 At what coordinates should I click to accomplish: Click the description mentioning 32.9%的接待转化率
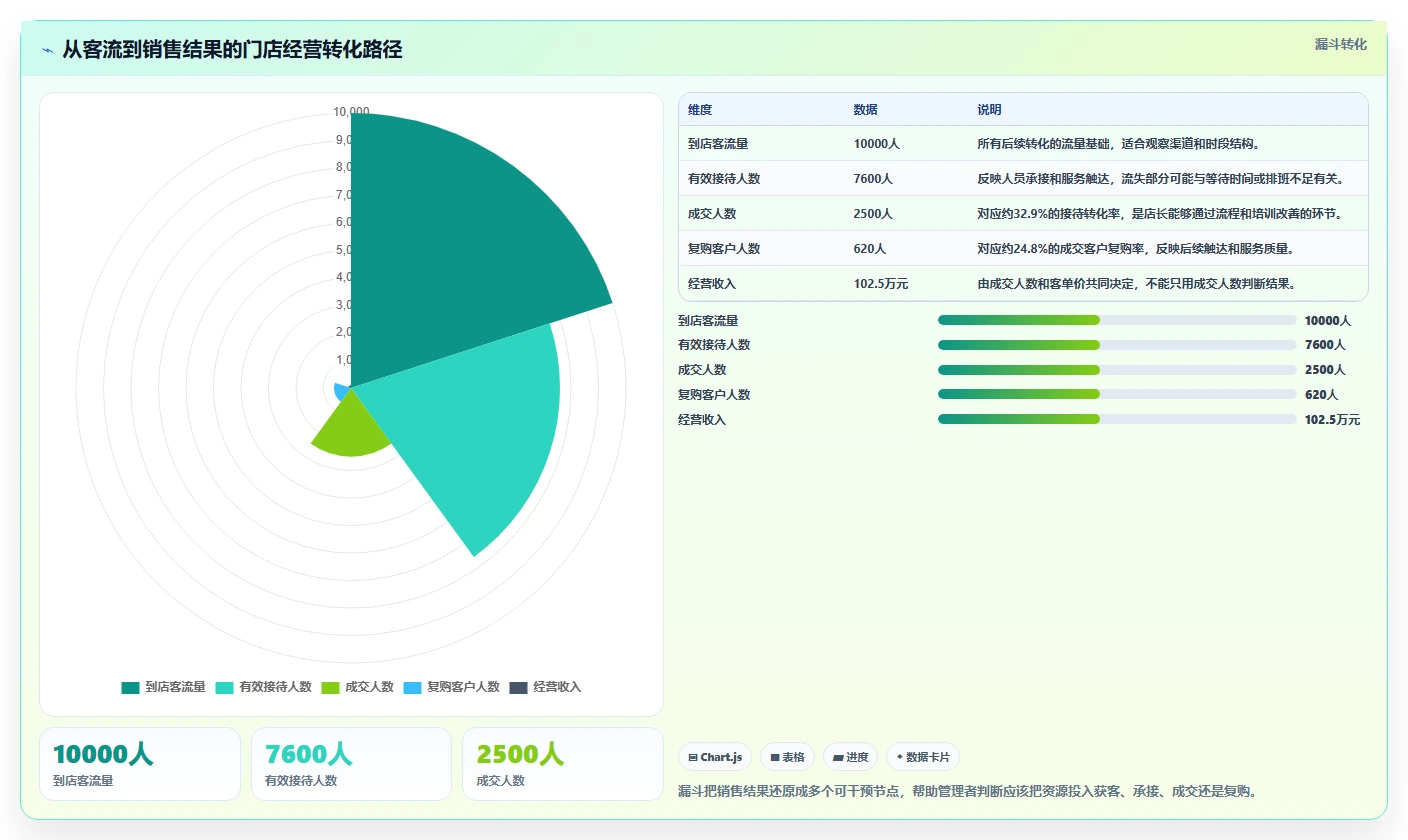[1160, 214]
